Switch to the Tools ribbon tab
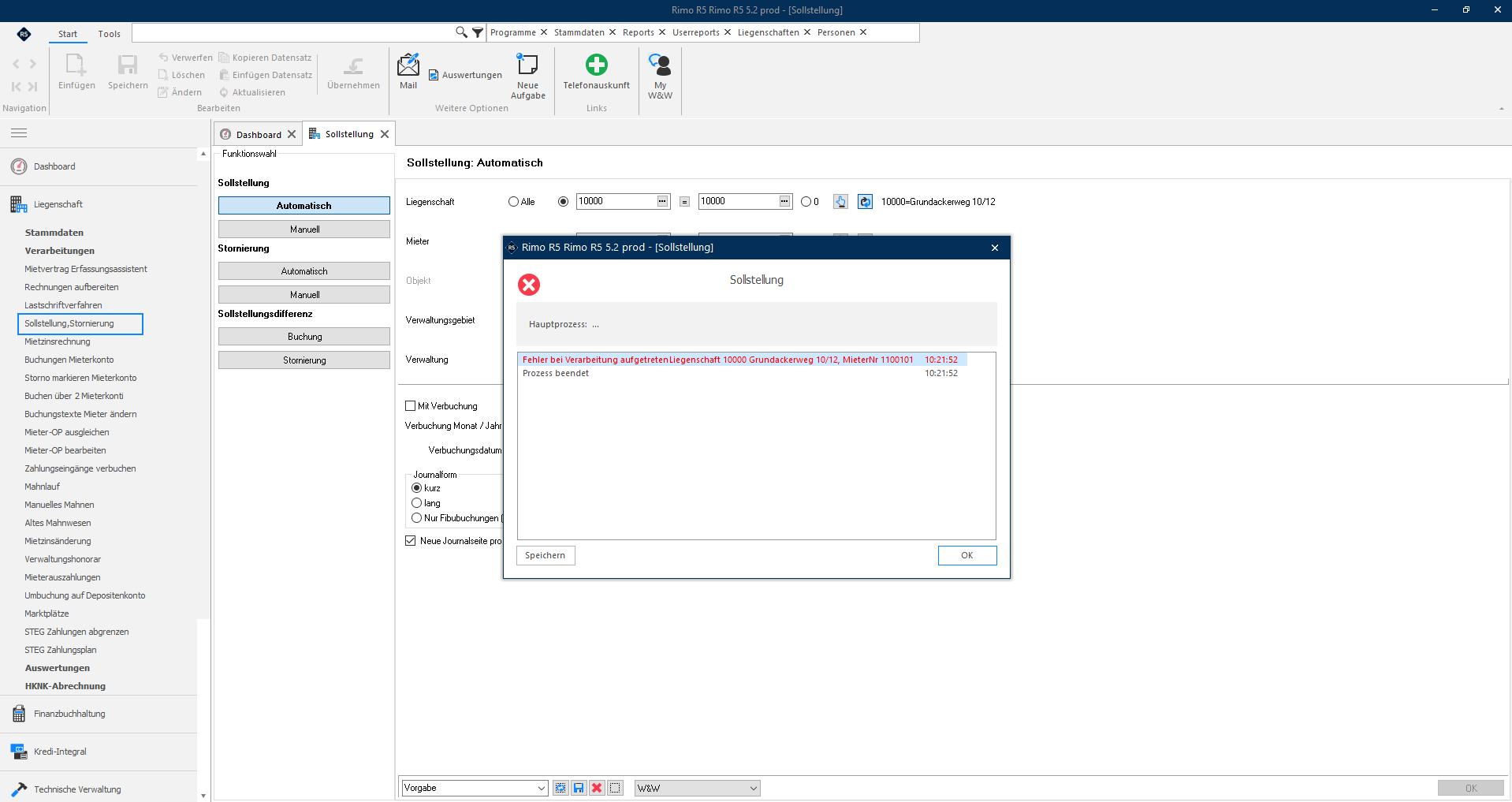1512x802 pixels. point(109,34)
